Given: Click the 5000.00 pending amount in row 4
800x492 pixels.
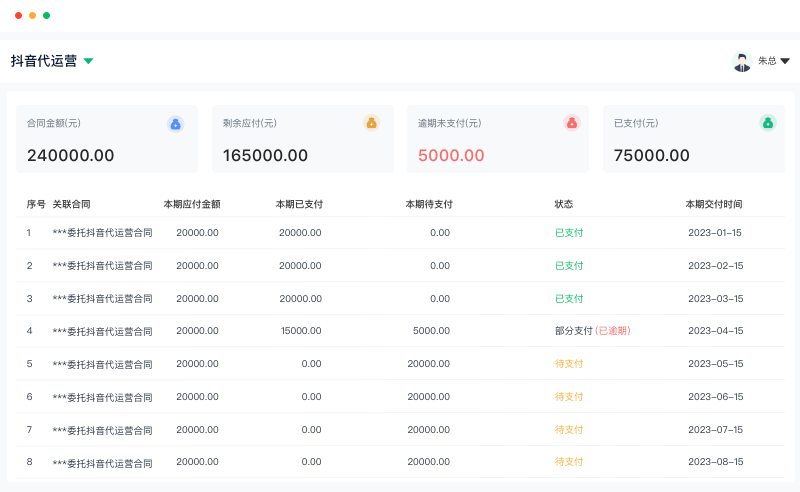Looking at the screenshot, I should coord(431,331).
